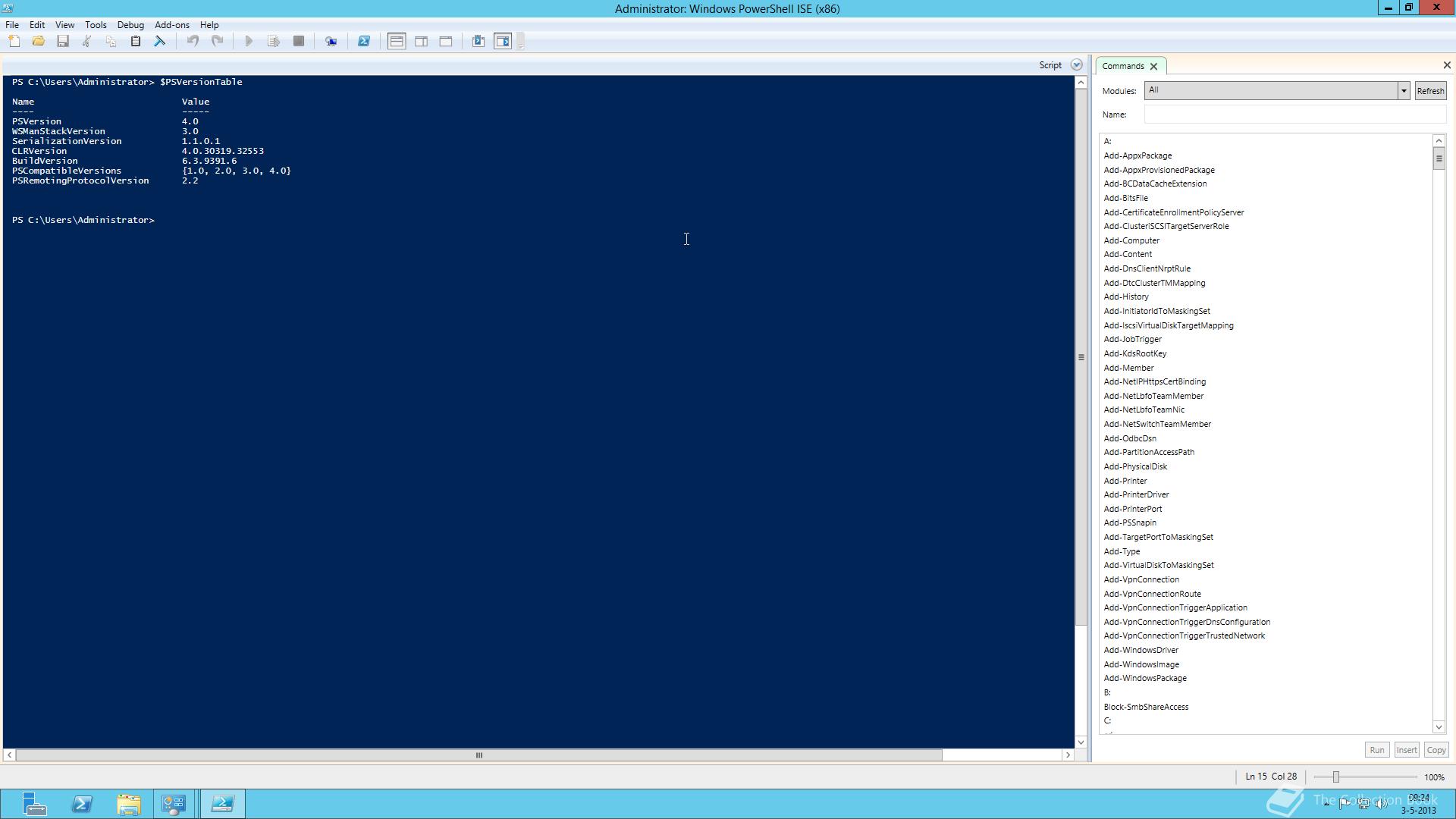Open File Explorer from the taskbar
Image resolution: width=1456 pixels, height=819 pixels.
129,804
